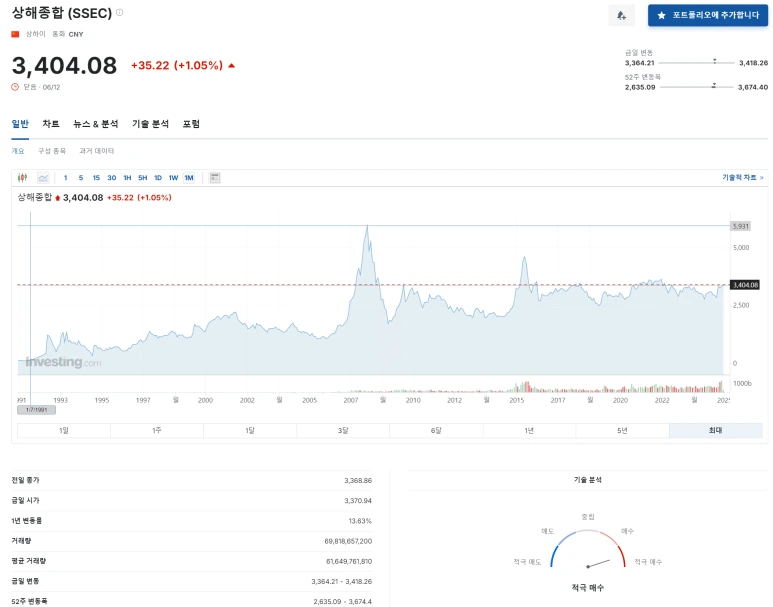Select the 30 minute interval
This screenshot has height=607, width=773.
point(112,178)
